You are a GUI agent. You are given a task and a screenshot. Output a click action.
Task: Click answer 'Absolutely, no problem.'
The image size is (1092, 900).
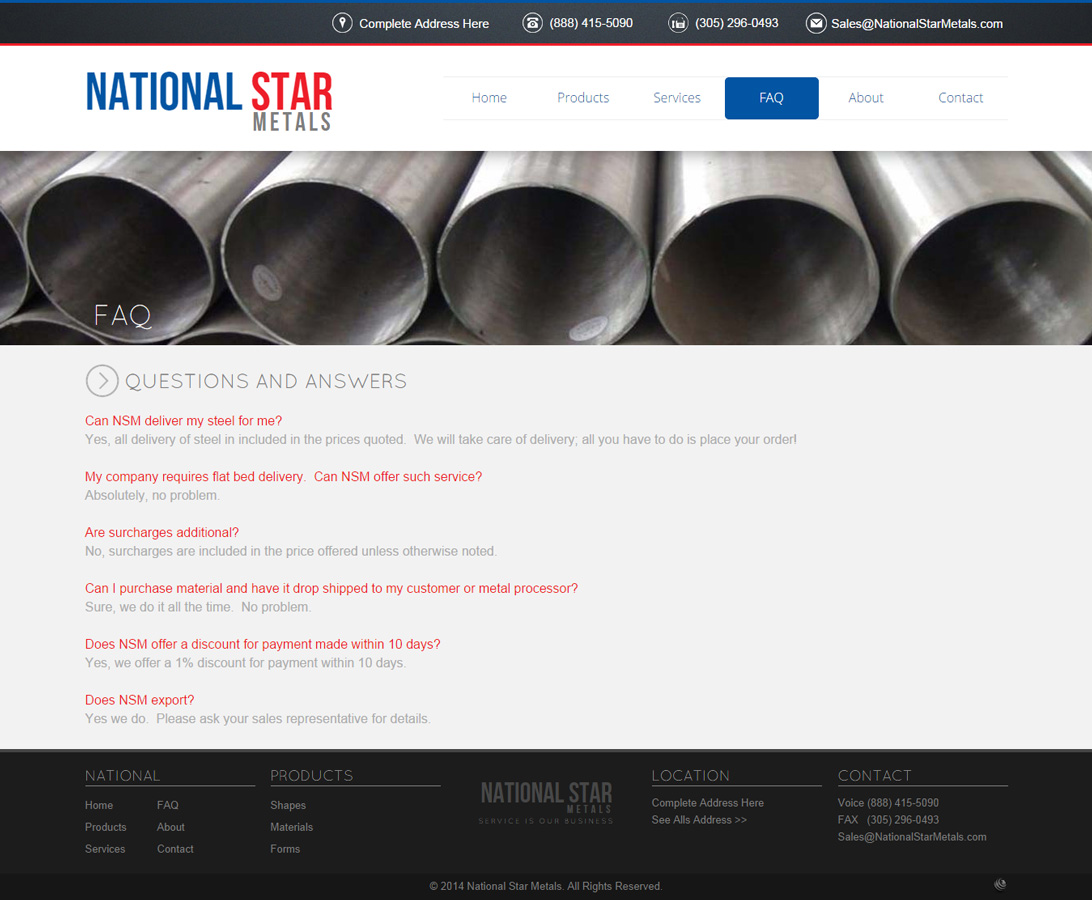click(153, 495)
